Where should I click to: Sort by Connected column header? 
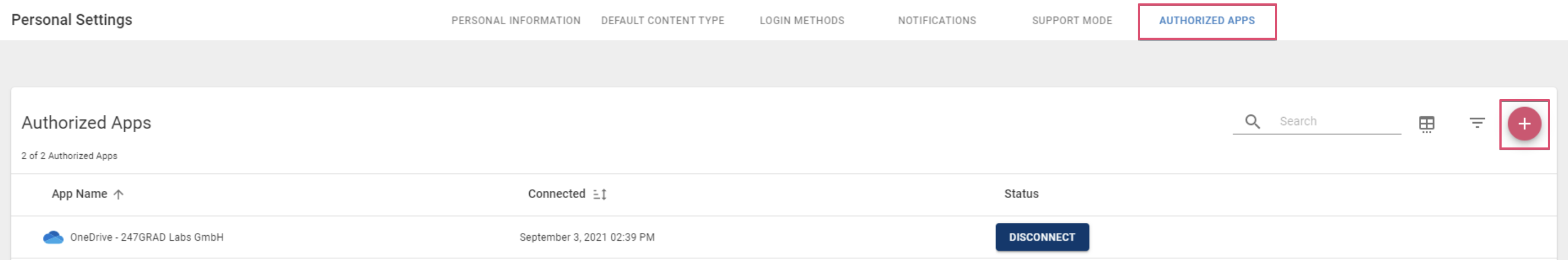pos(556,194)
